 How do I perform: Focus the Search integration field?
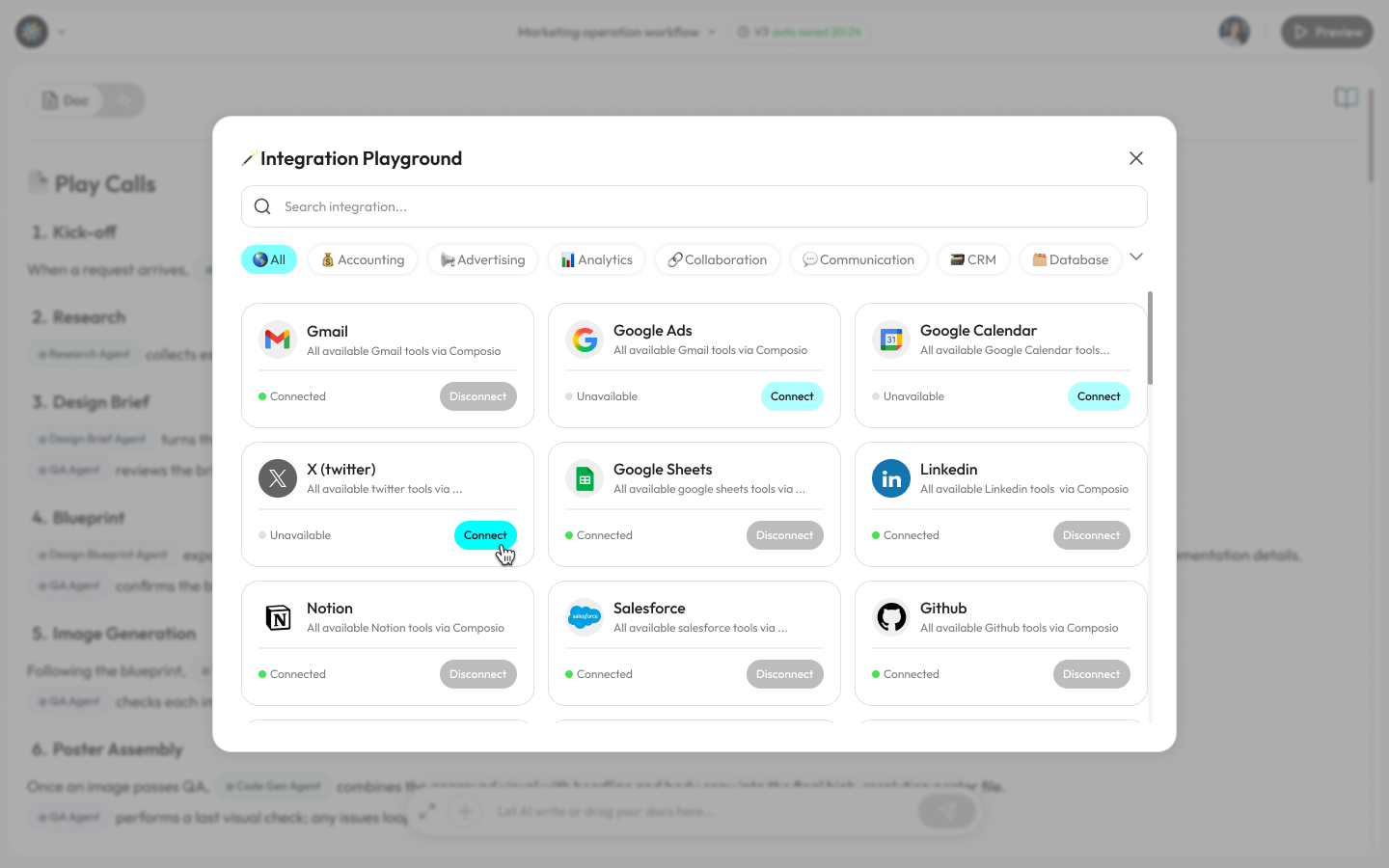click(x=694, y=206)
